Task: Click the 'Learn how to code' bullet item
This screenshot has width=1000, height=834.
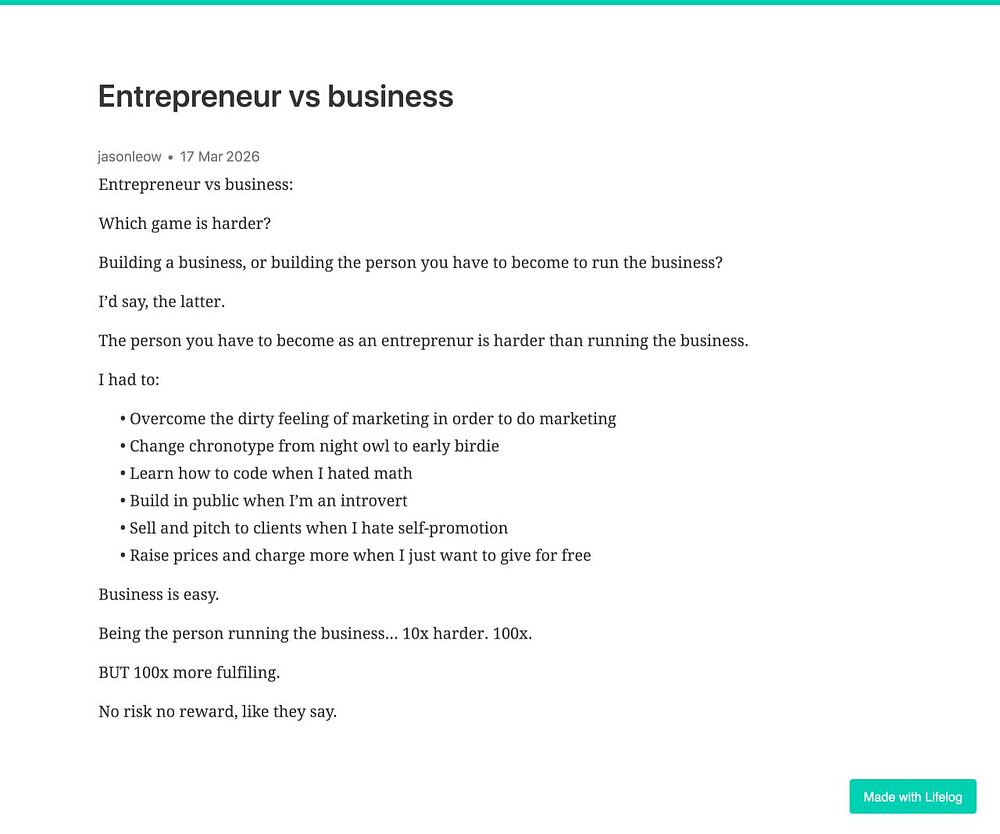Action: click(x=270, y=473)
